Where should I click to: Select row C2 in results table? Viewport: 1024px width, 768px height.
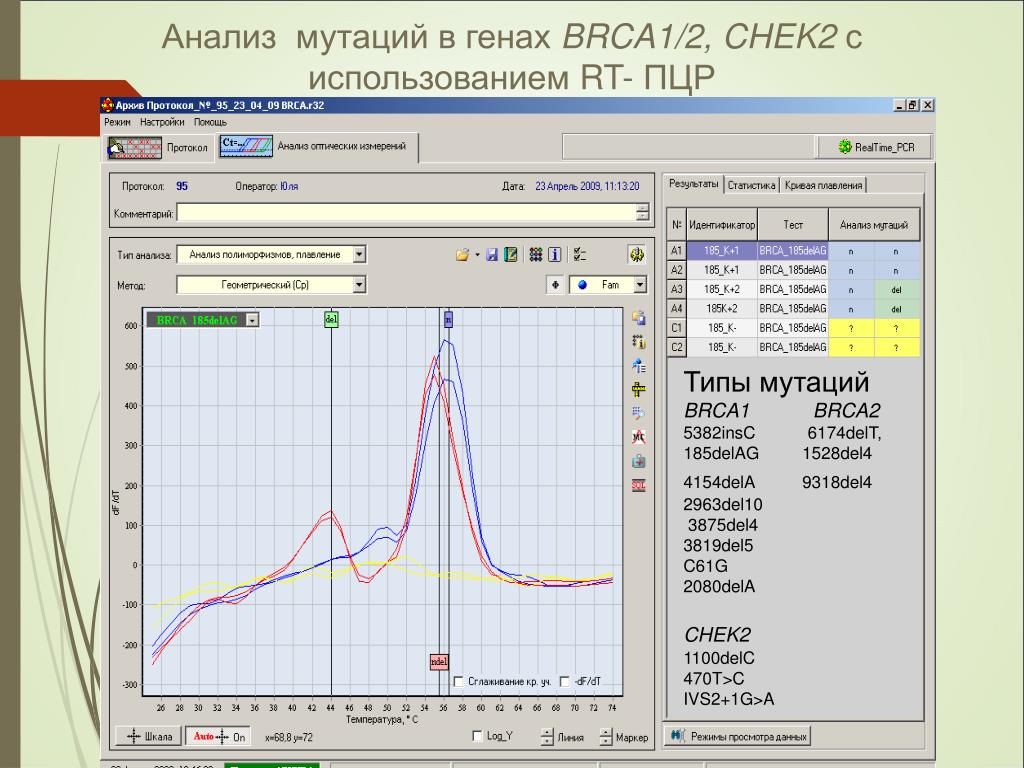point(793,347)
